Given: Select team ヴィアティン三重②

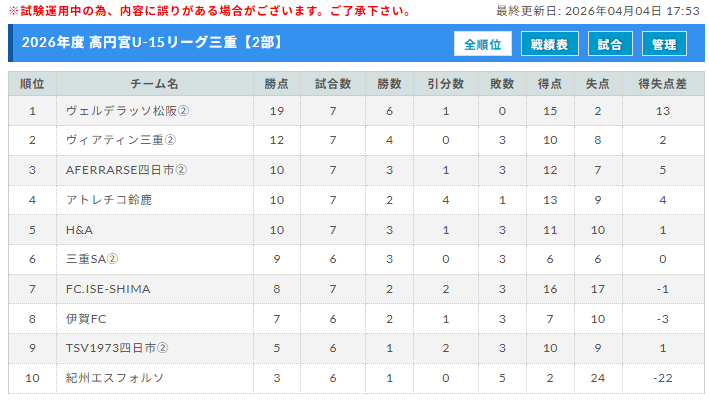Looking at the screenshot, I should tap(120, 140).
